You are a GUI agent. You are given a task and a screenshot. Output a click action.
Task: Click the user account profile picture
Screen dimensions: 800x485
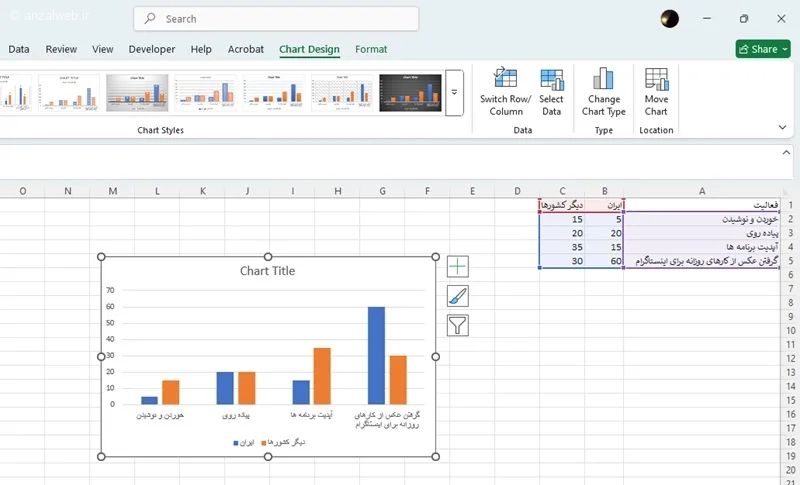(x=670, y=19)
